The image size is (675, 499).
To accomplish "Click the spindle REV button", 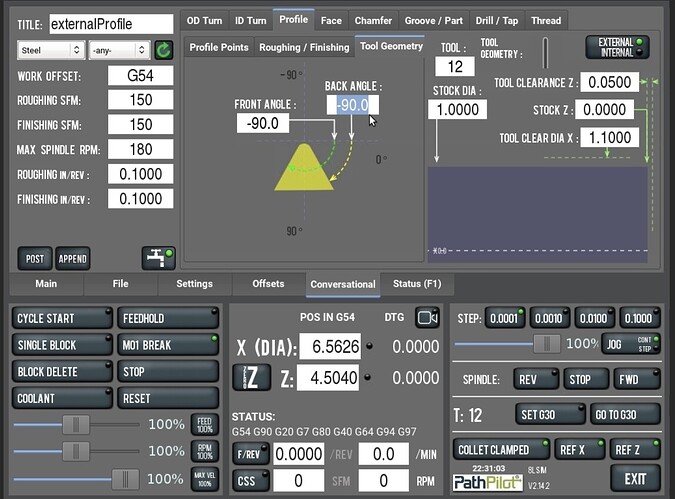I will tap(536, 379).
